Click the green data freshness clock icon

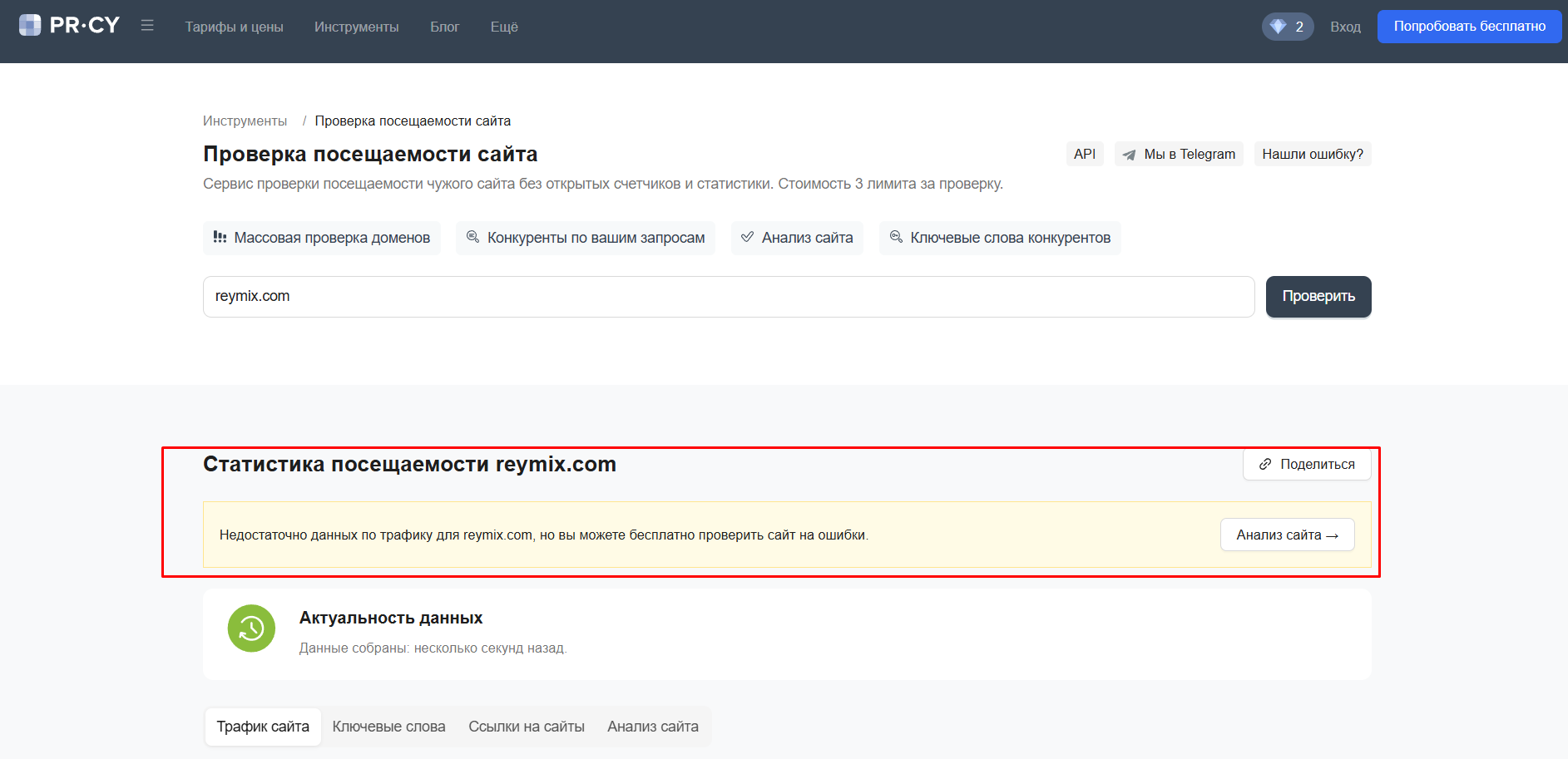[251, 628]
